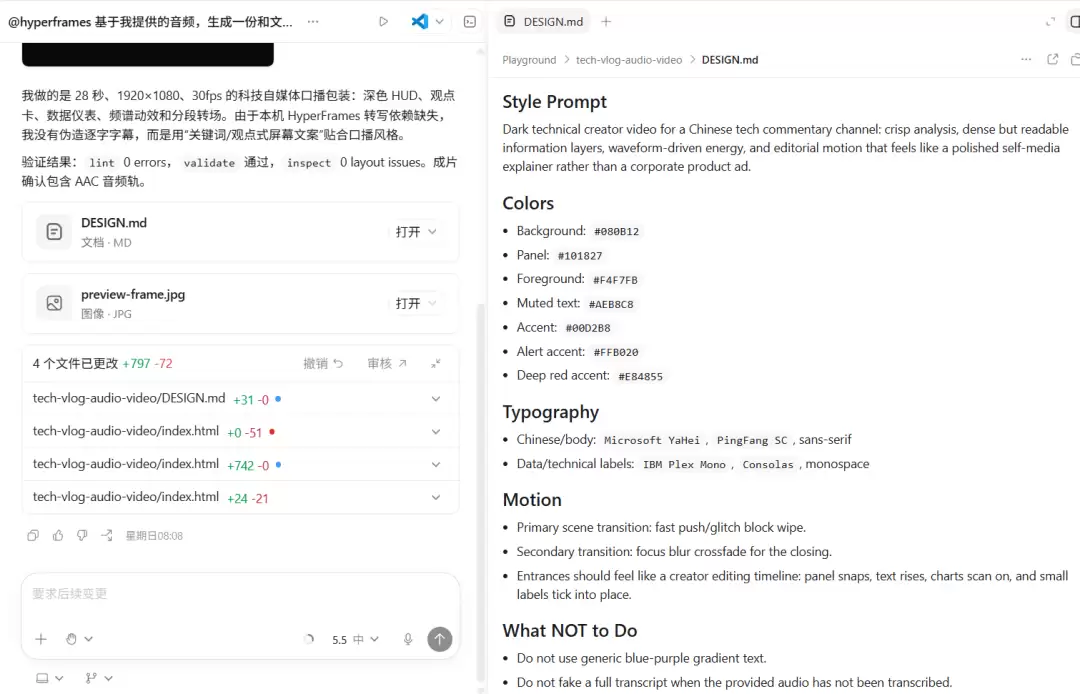Click the play icon in the chat header

point(383,21)
